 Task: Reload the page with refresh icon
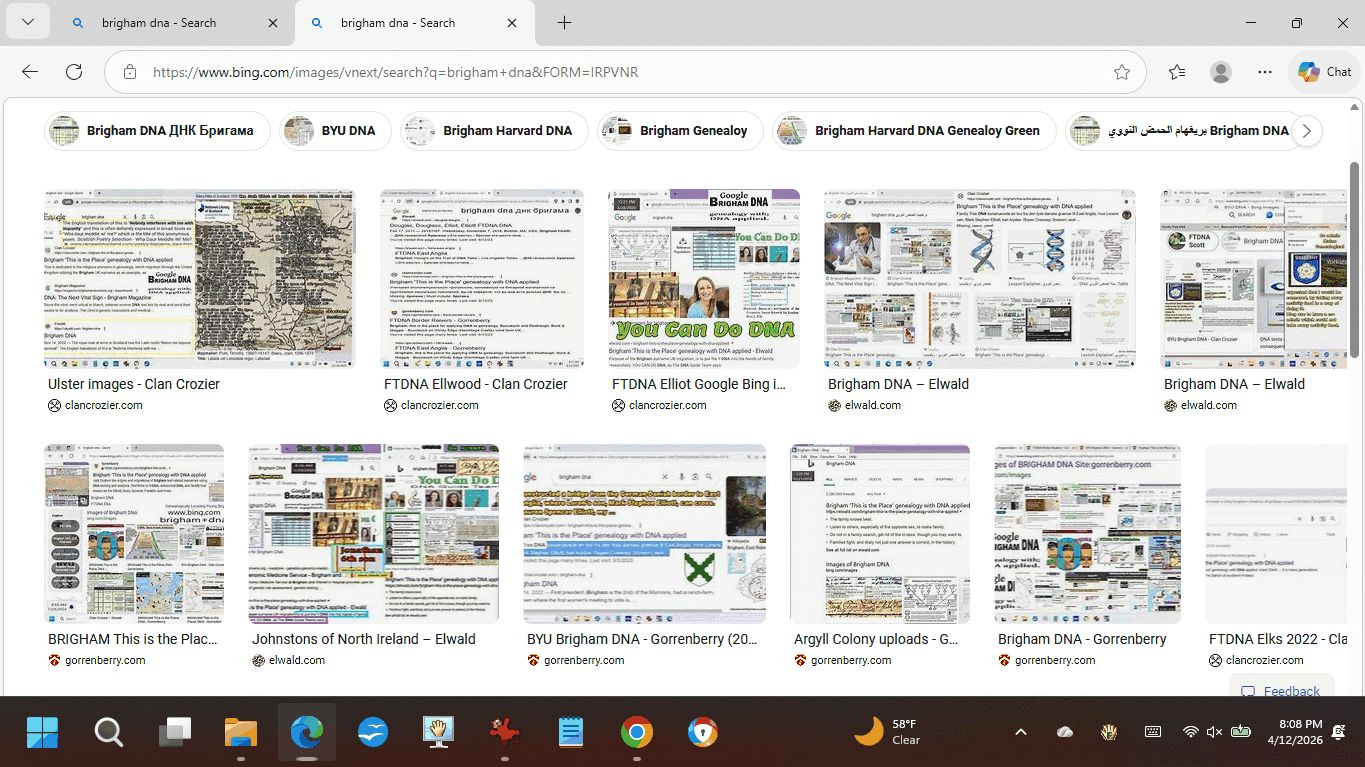[74, 72]
